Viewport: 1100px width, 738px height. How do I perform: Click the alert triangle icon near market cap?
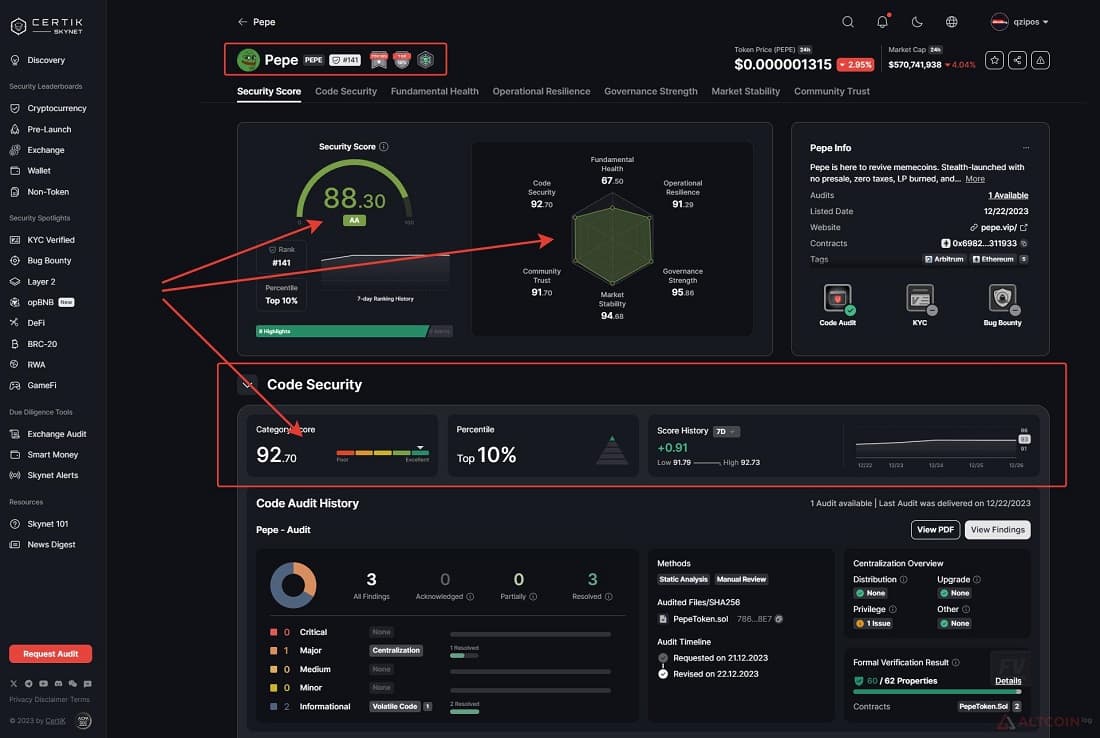pos(1040,60)
